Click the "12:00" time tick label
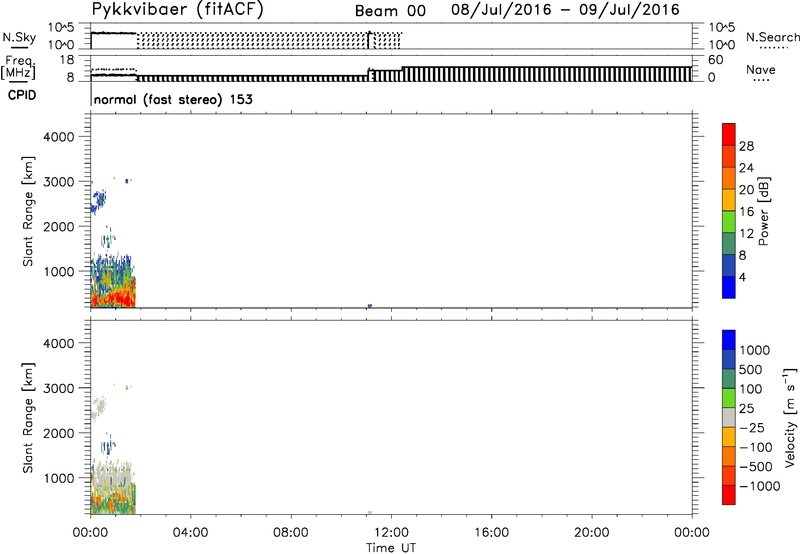This screenshot has width=800, height=554. 391,533
